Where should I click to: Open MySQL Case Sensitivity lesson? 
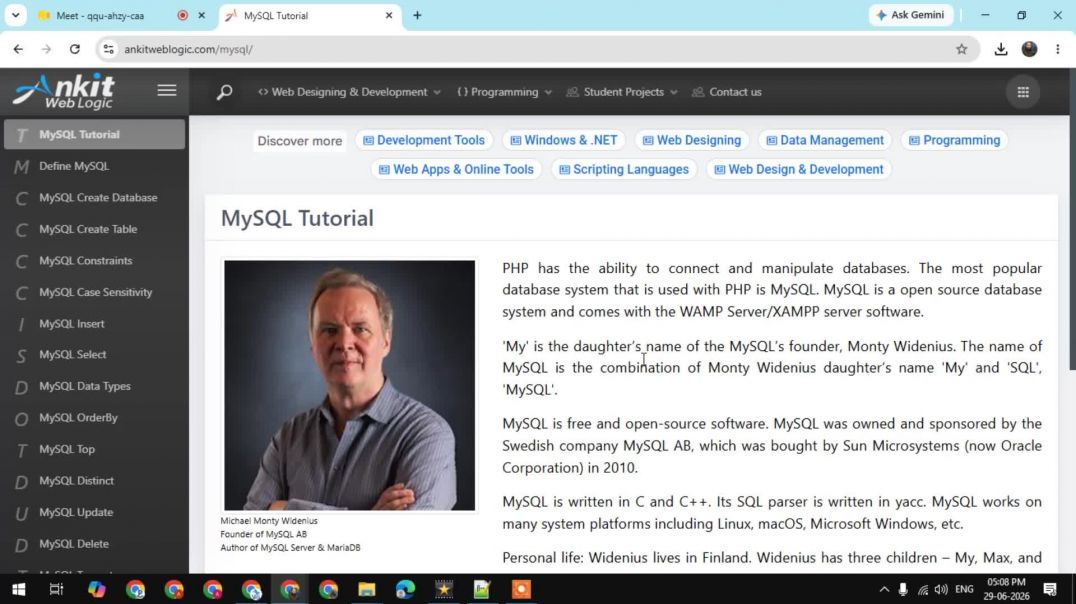tap(95, 292)
